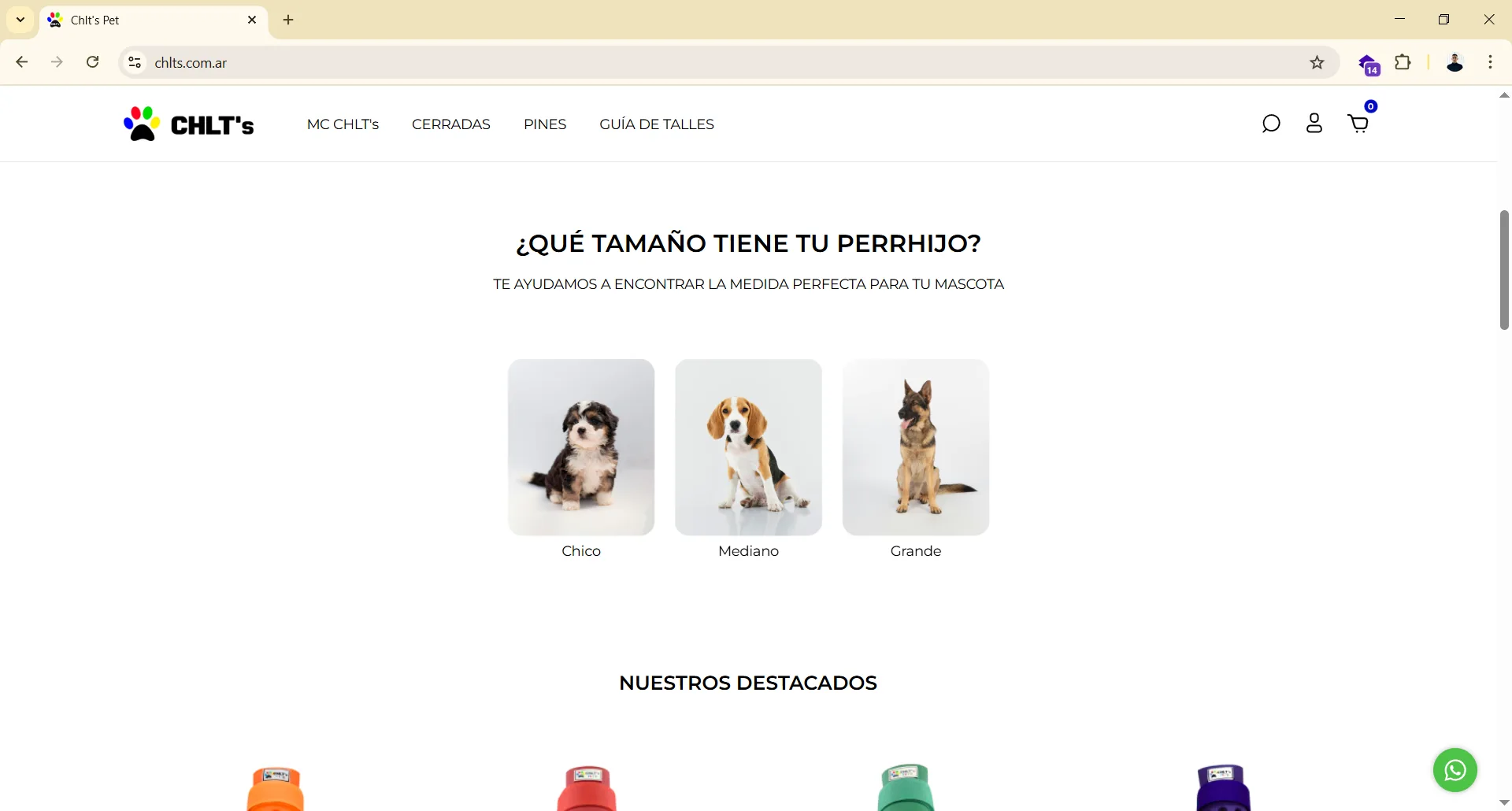Open the user account icon
Image resolution: width=1512 pixels, height=811 pixels.
pyautogui.click(x=1314, y=124)
